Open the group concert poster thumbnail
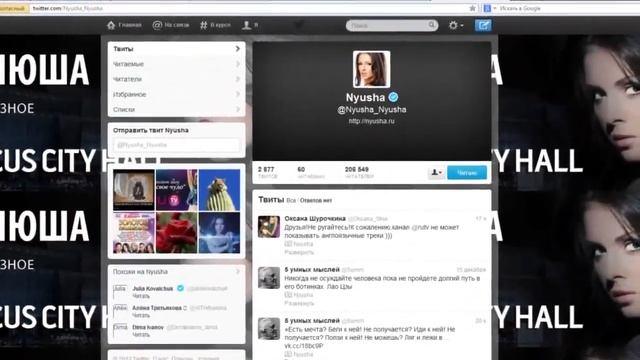640x360 pixels. 133,233
